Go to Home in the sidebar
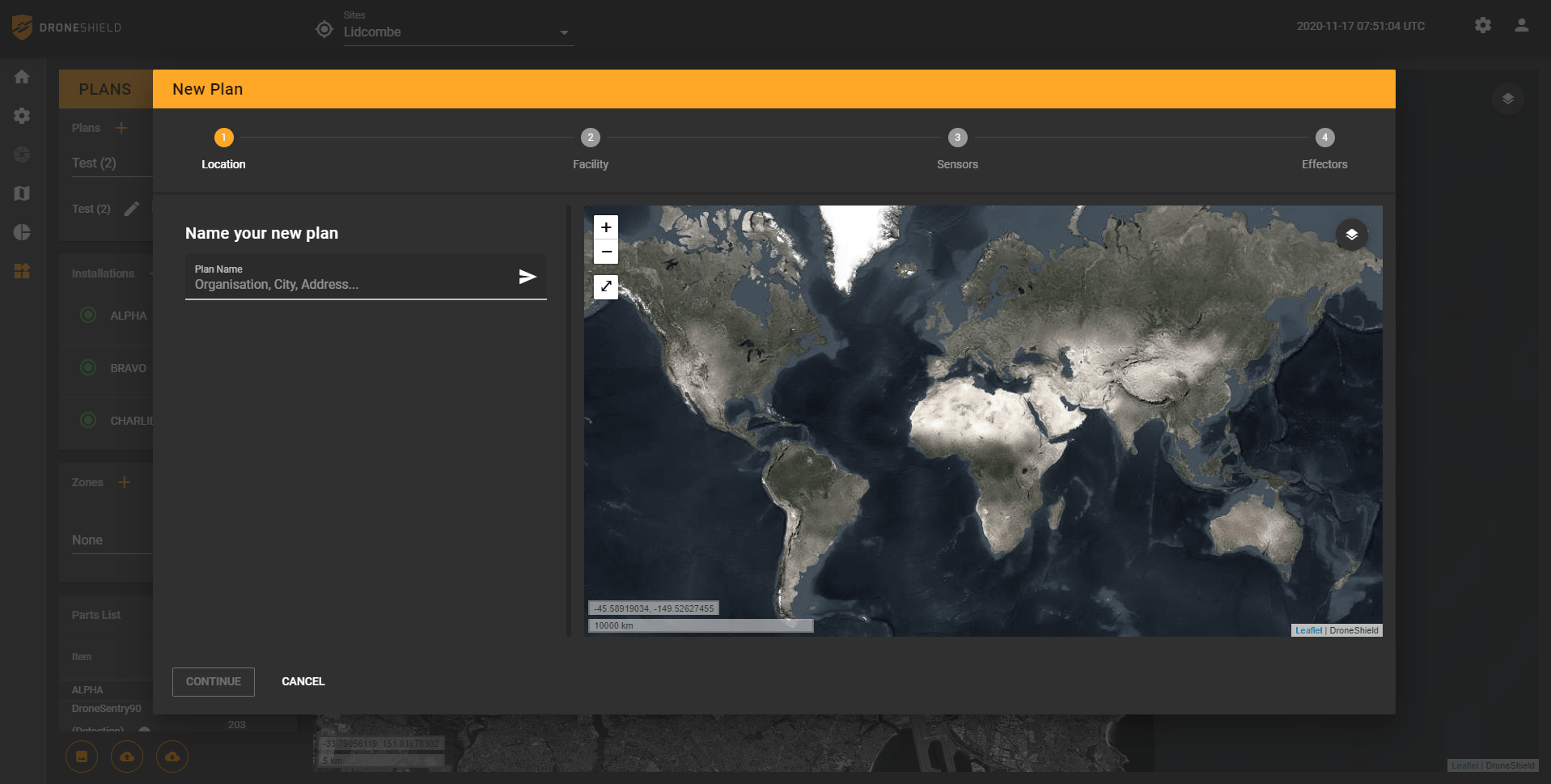Screen dimensions: 1551x784 coord(22,77)
